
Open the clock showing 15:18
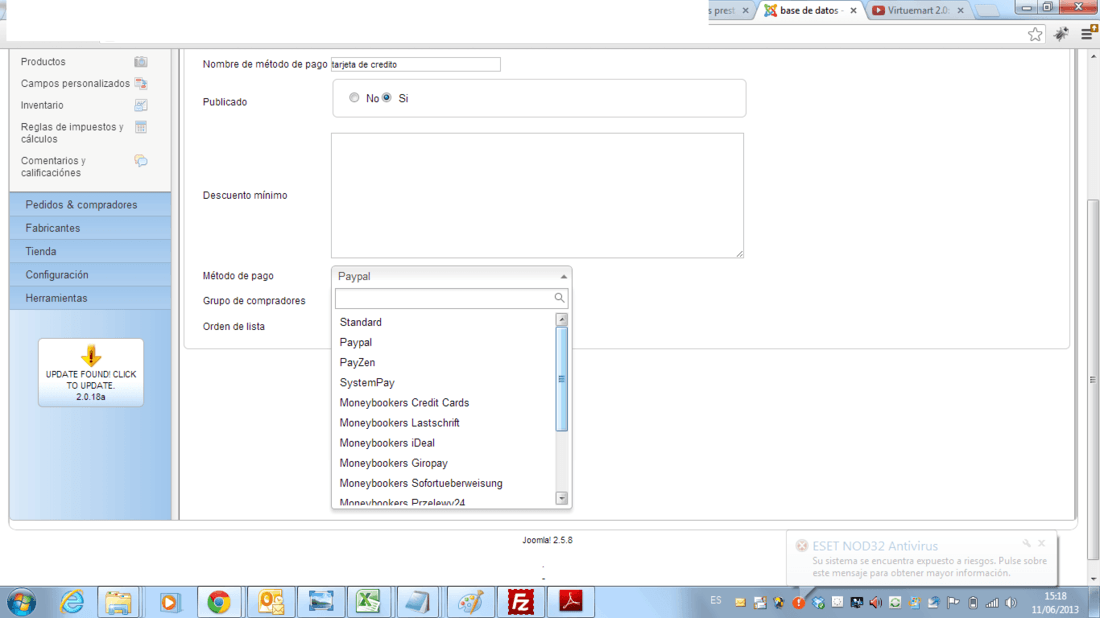click(x=1054, y=603)
